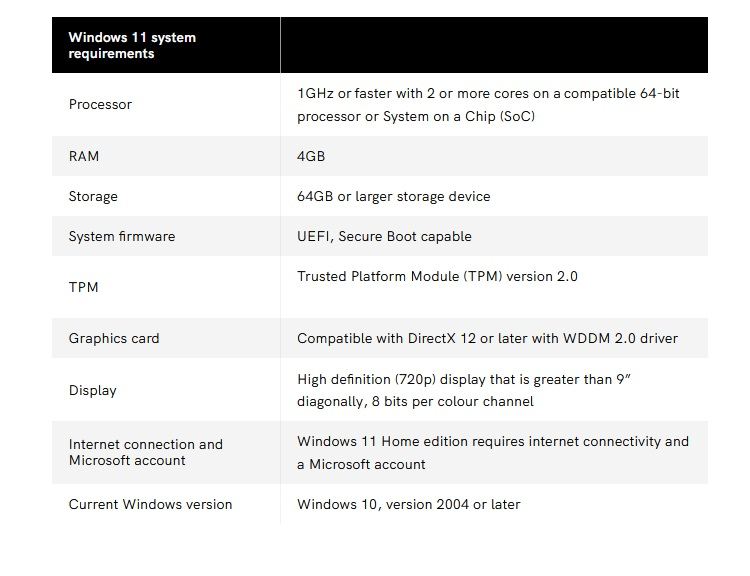
Task: Select the "RAM" row label
Action: [84, 156]
